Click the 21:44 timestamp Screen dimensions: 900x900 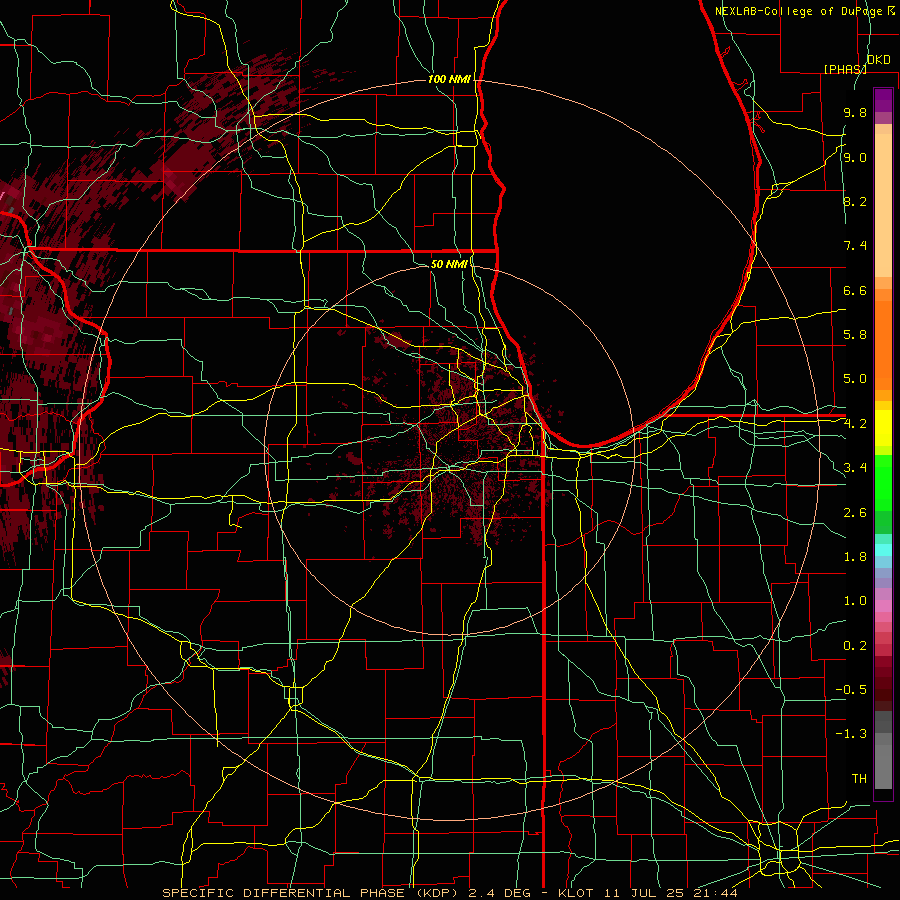(x=715, y=893)
